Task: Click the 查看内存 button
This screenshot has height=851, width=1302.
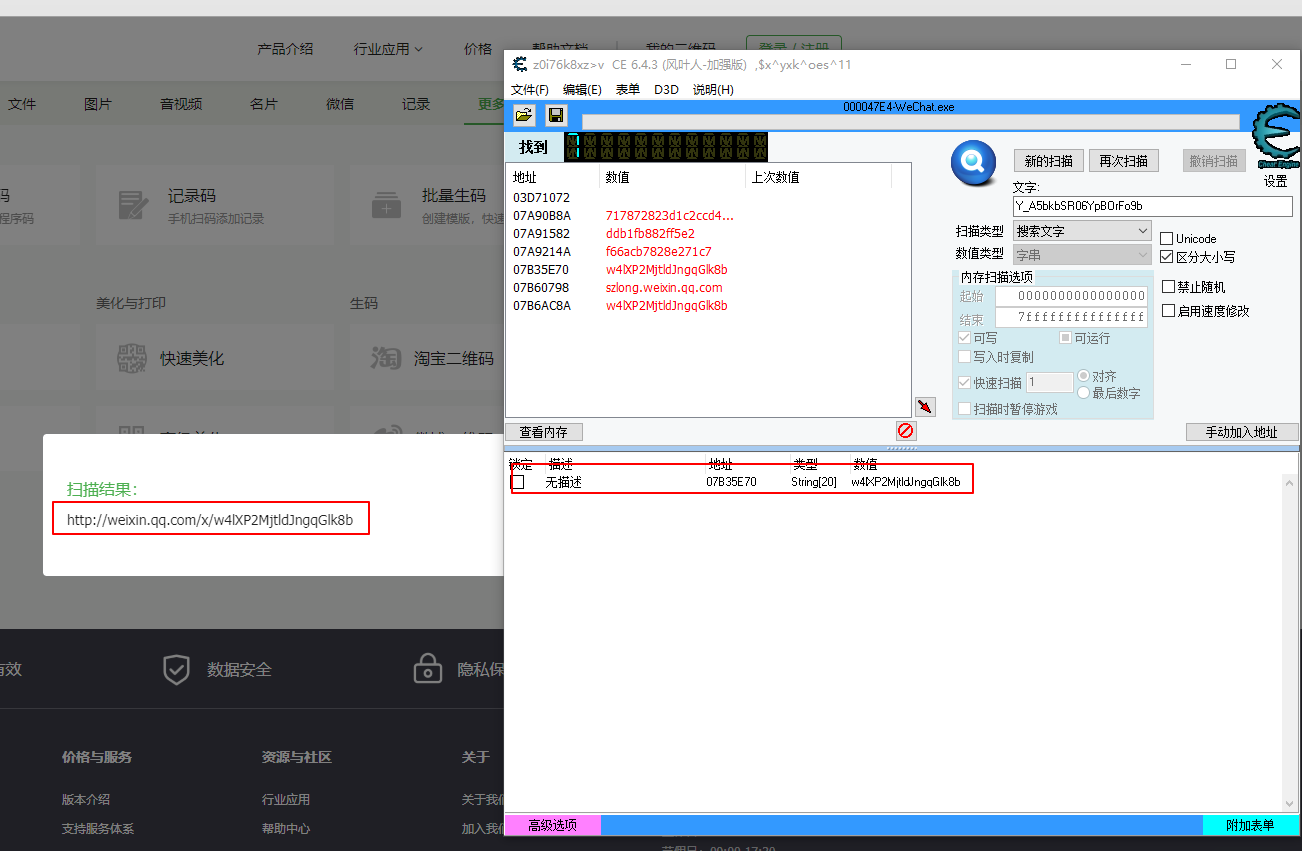Action: [543, 432]
